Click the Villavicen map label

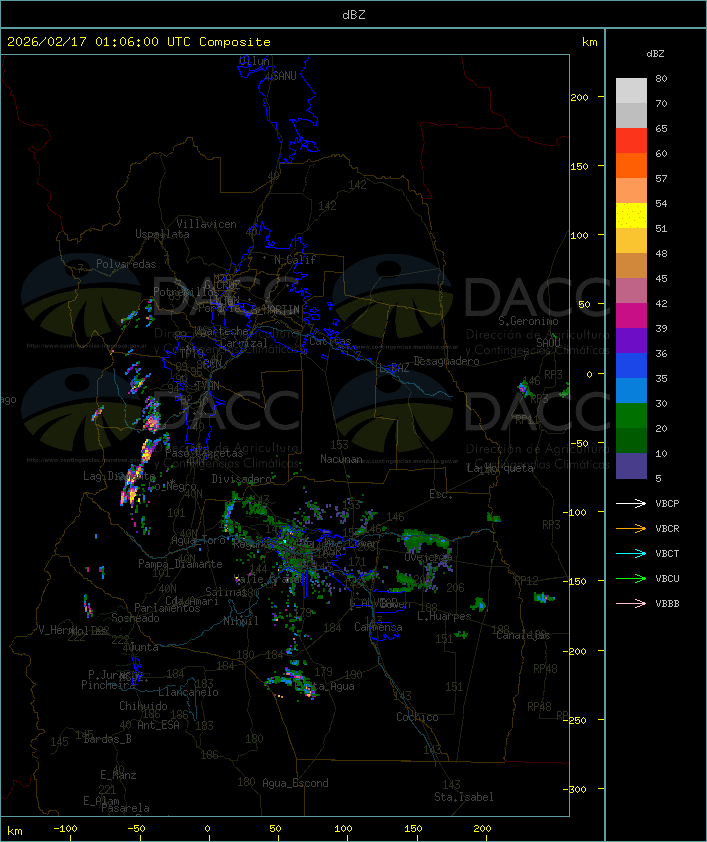click(207, 224)
